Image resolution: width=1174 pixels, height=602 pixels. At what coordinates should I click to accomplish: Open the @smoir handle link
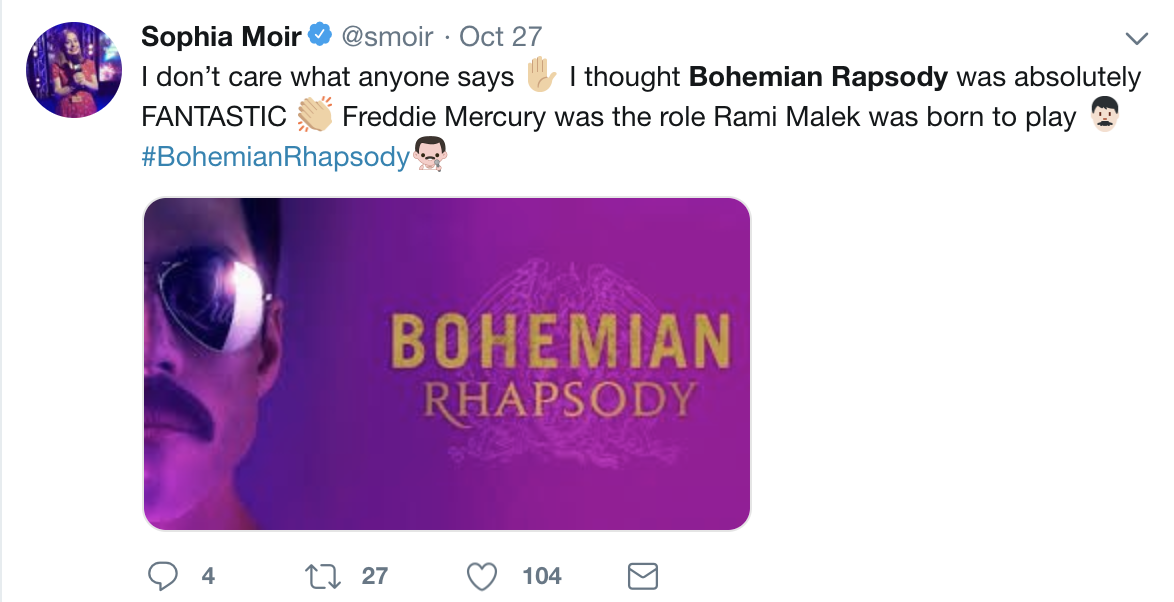point(387,37)
